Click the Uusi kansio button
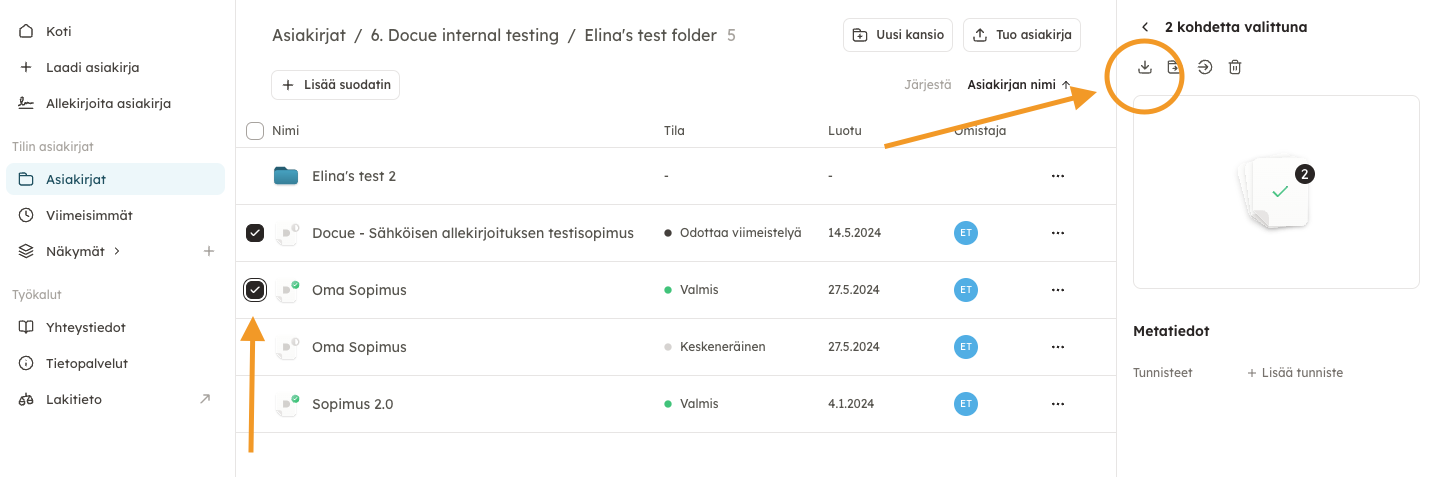 (898, 35)
